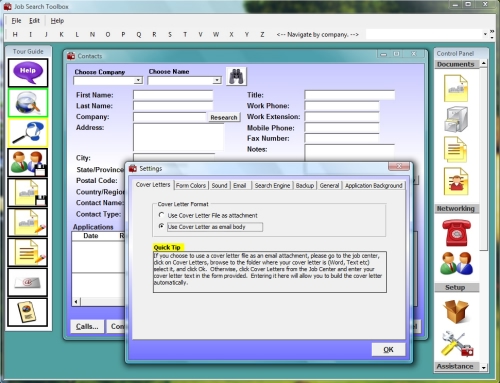Click the Job Search Toolbox title bar icon
Image resolution: width=500 pixels, height=383 pixels.
tap(7, 6)
